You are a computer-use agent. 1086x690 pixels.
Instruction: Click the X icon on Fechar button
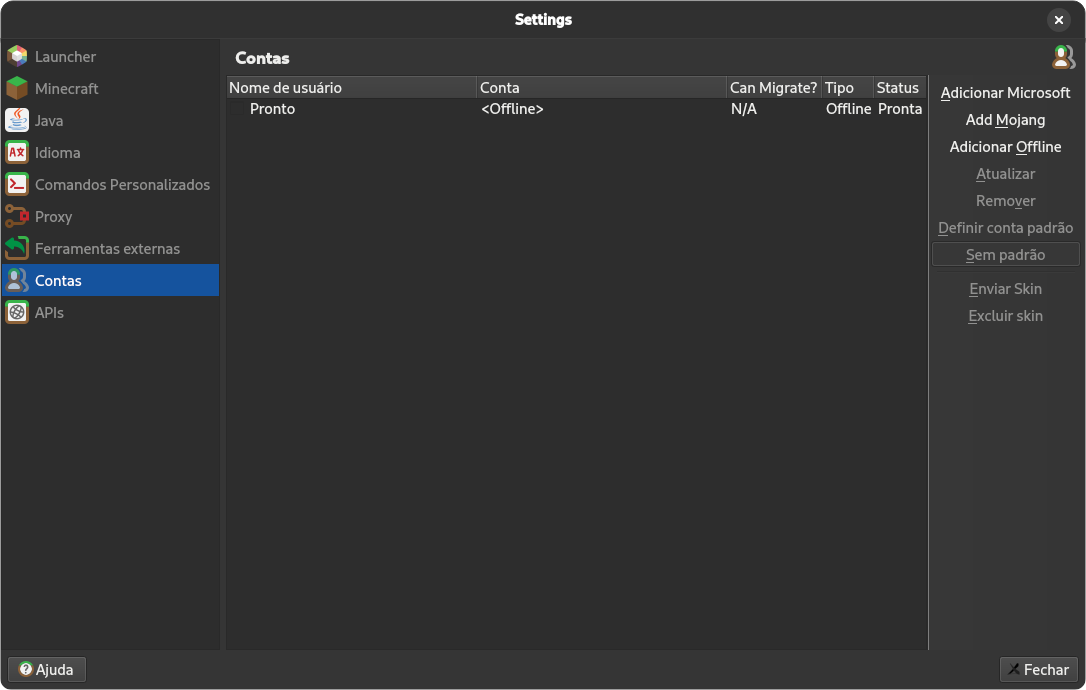click(x=1013, y=669)
